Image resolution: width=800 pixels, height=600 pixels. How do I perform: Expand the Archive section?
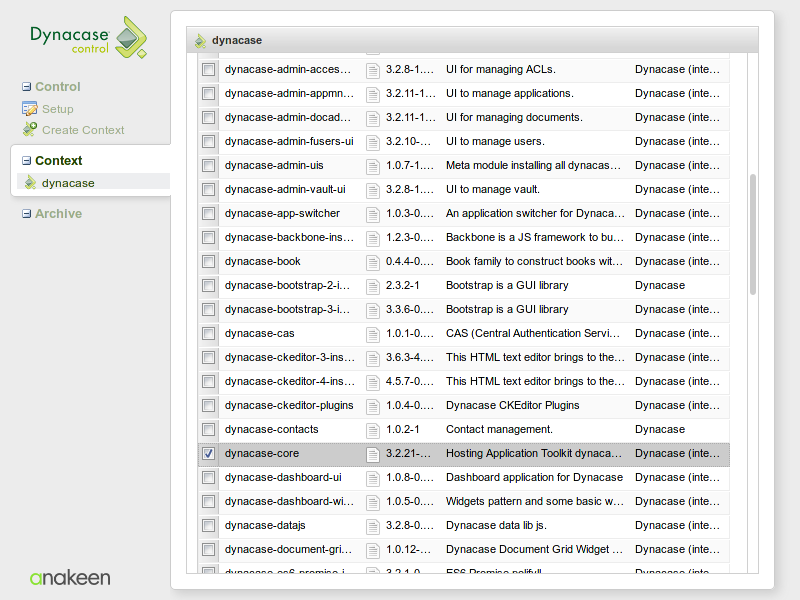(x=27, y=214)
